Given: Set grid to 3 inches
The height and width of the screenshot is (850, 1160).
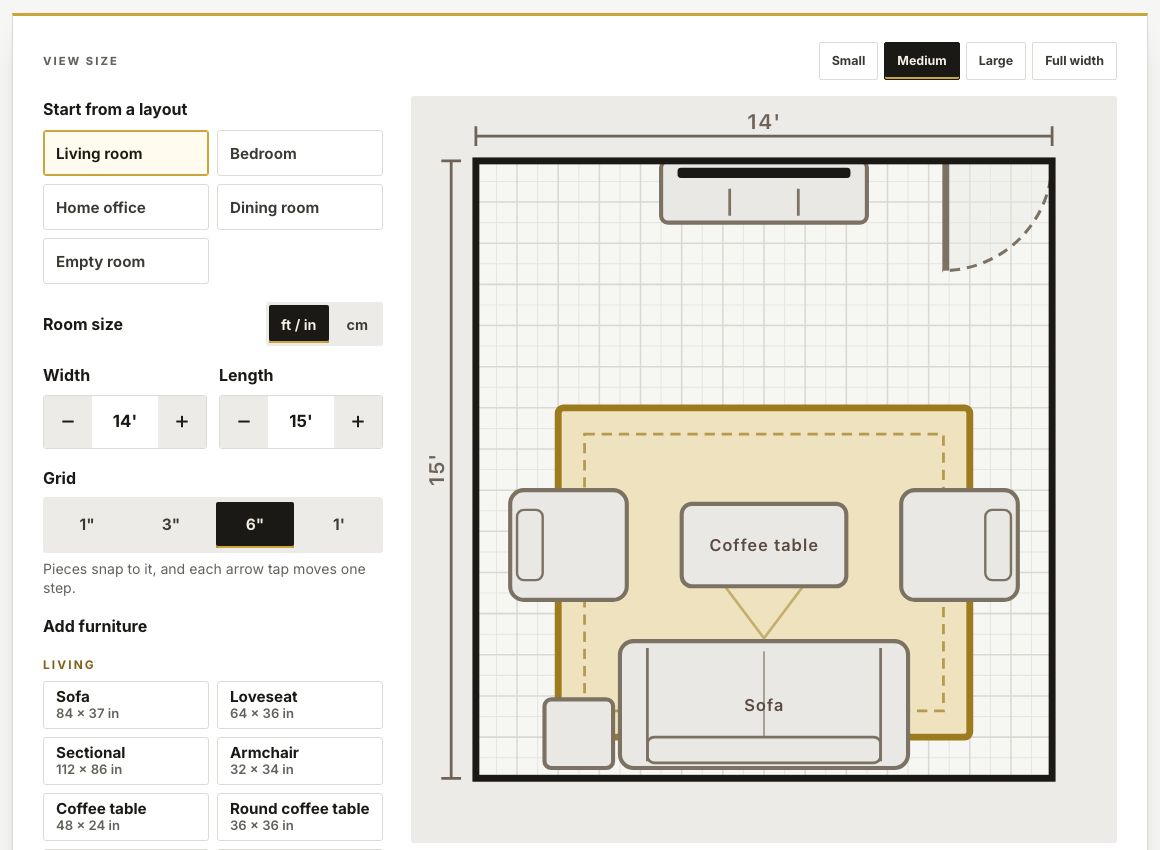Looking at the screenshot, I should click(171, 524).
